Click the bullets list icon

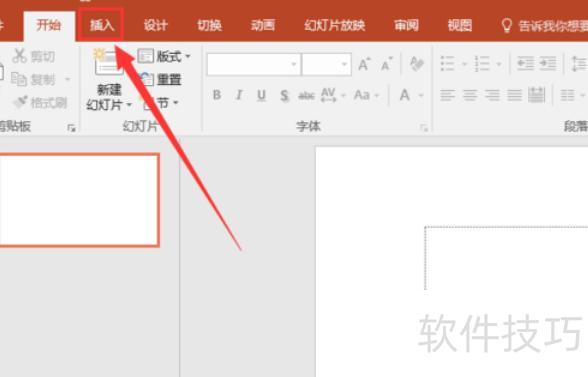448,64
